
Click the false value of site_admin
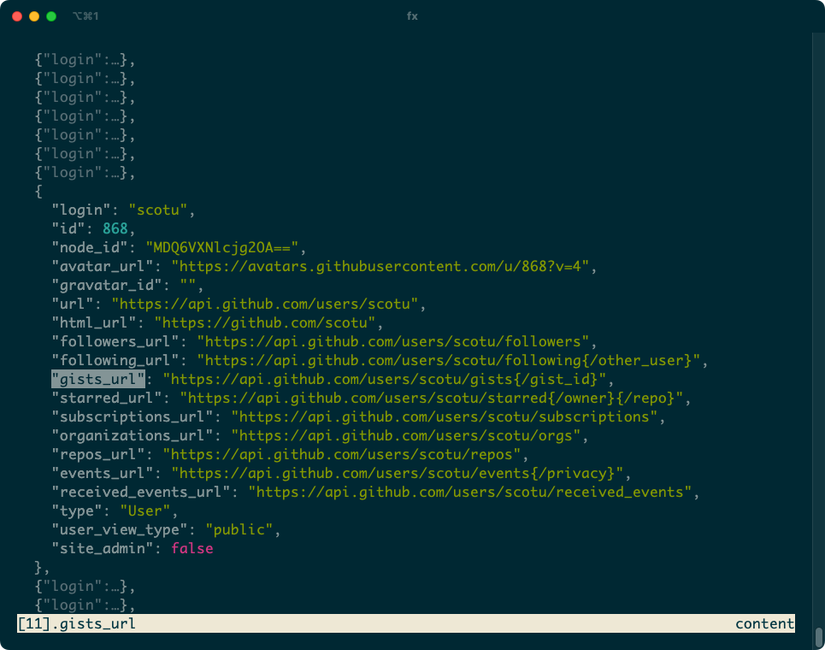pyautogui.click(x=191, y=548)
